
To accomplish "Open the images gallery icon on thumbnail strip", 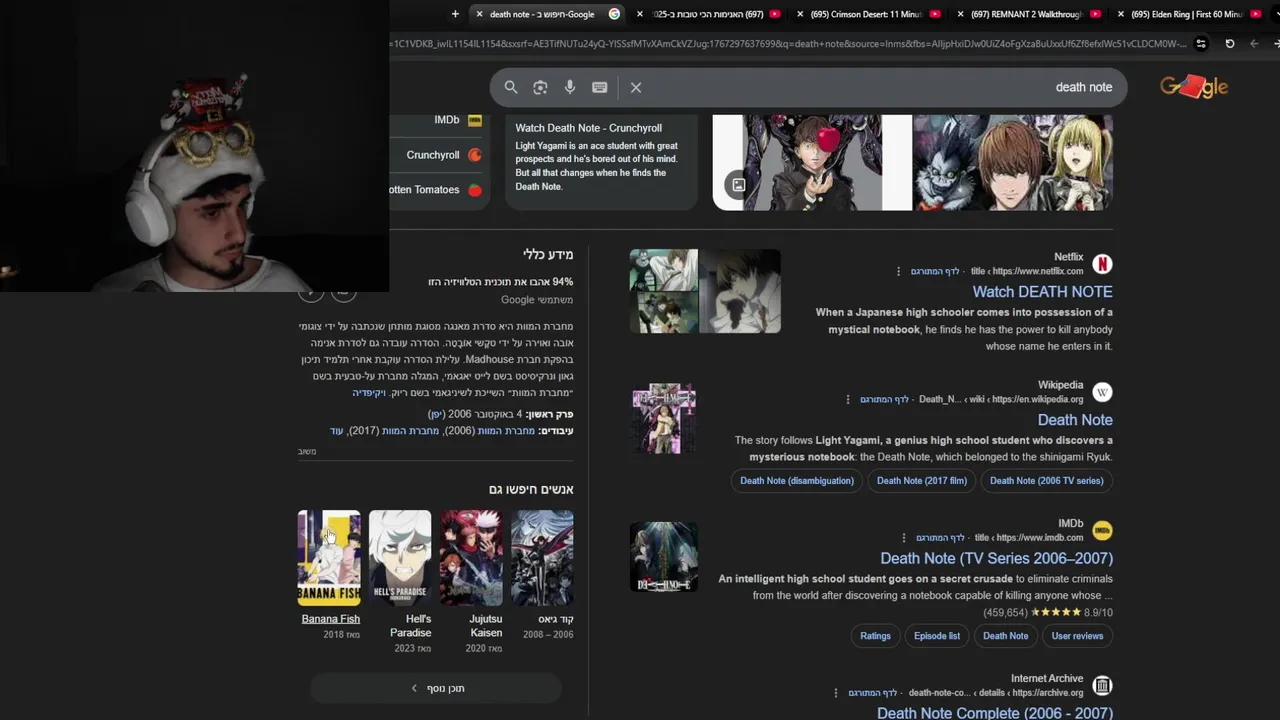I will [x=738, y=185].
